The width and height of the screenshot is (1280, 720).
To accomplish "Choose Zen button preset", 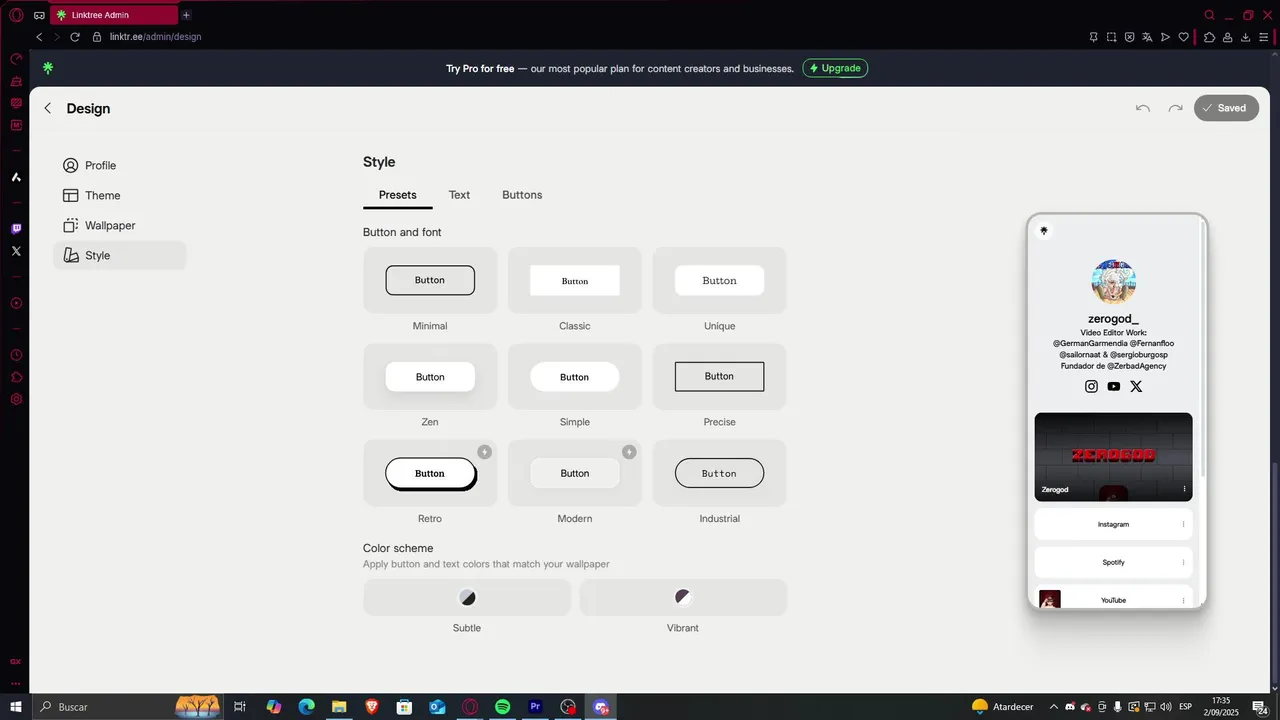I will pos(430,377).
